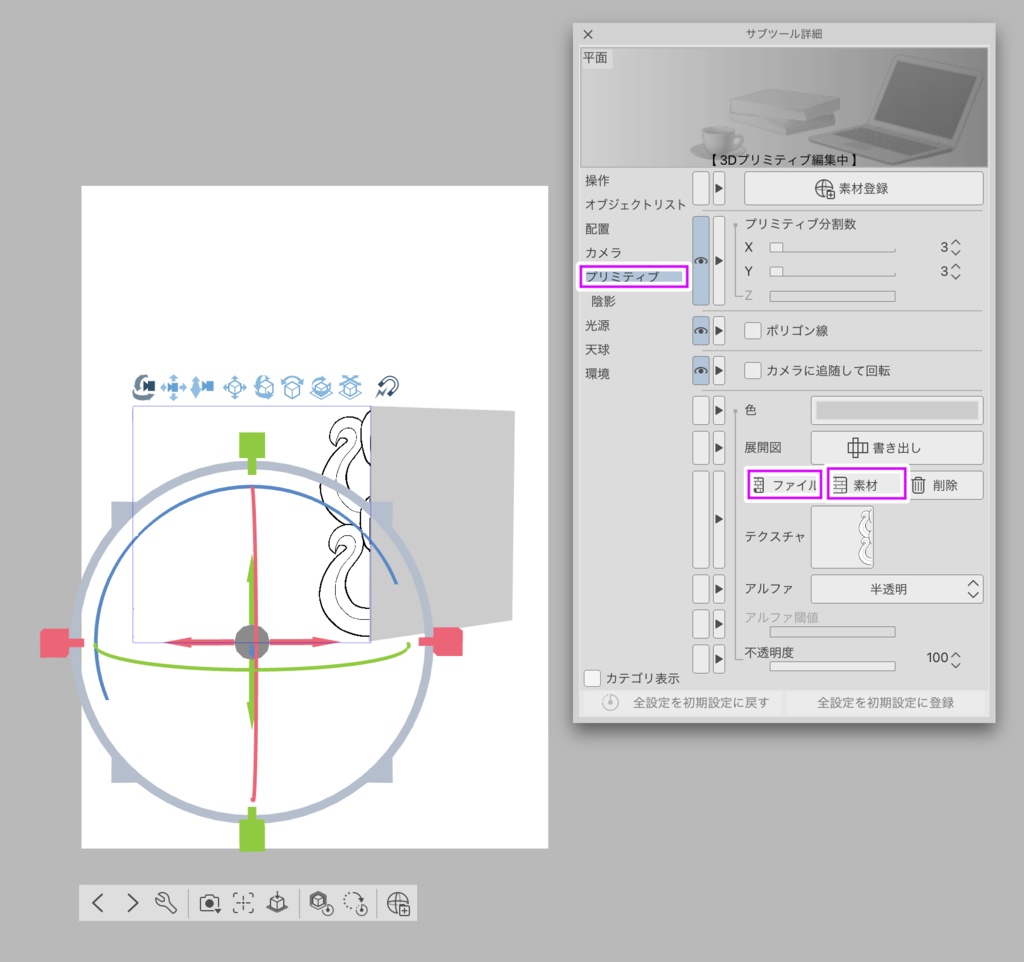Switch to the 光源 category
The width and height of the screenshot is (1024, 962).
click(597, 324)
